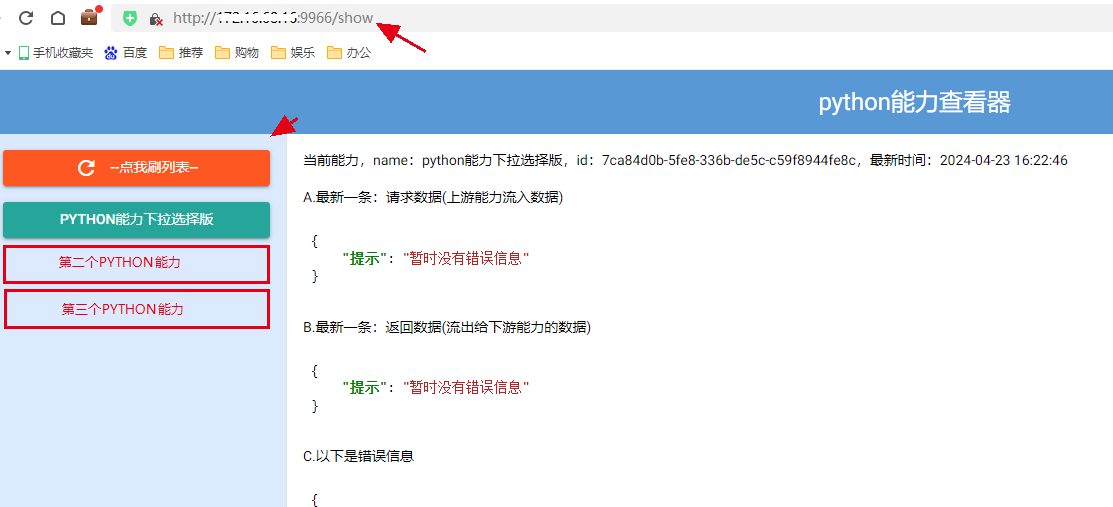Click the green shield security icon

pos(130,18)
